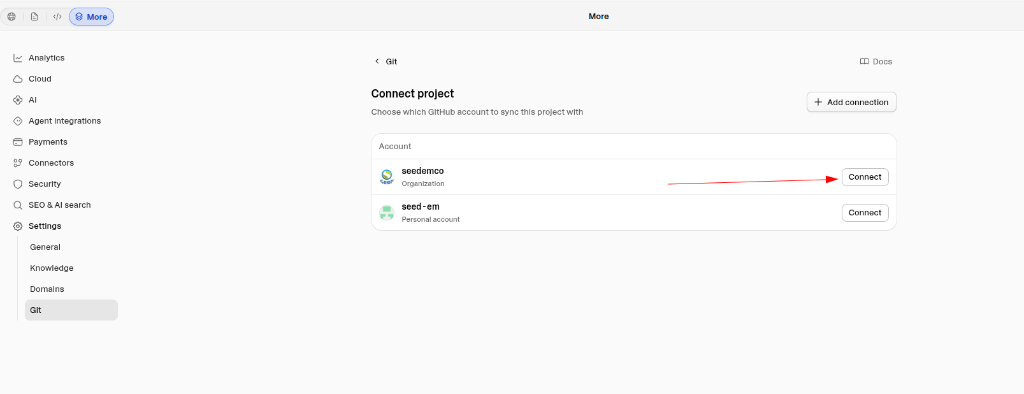Click the Connectors icon
This screenshot has height=394, width=1024.
point(18,163)
